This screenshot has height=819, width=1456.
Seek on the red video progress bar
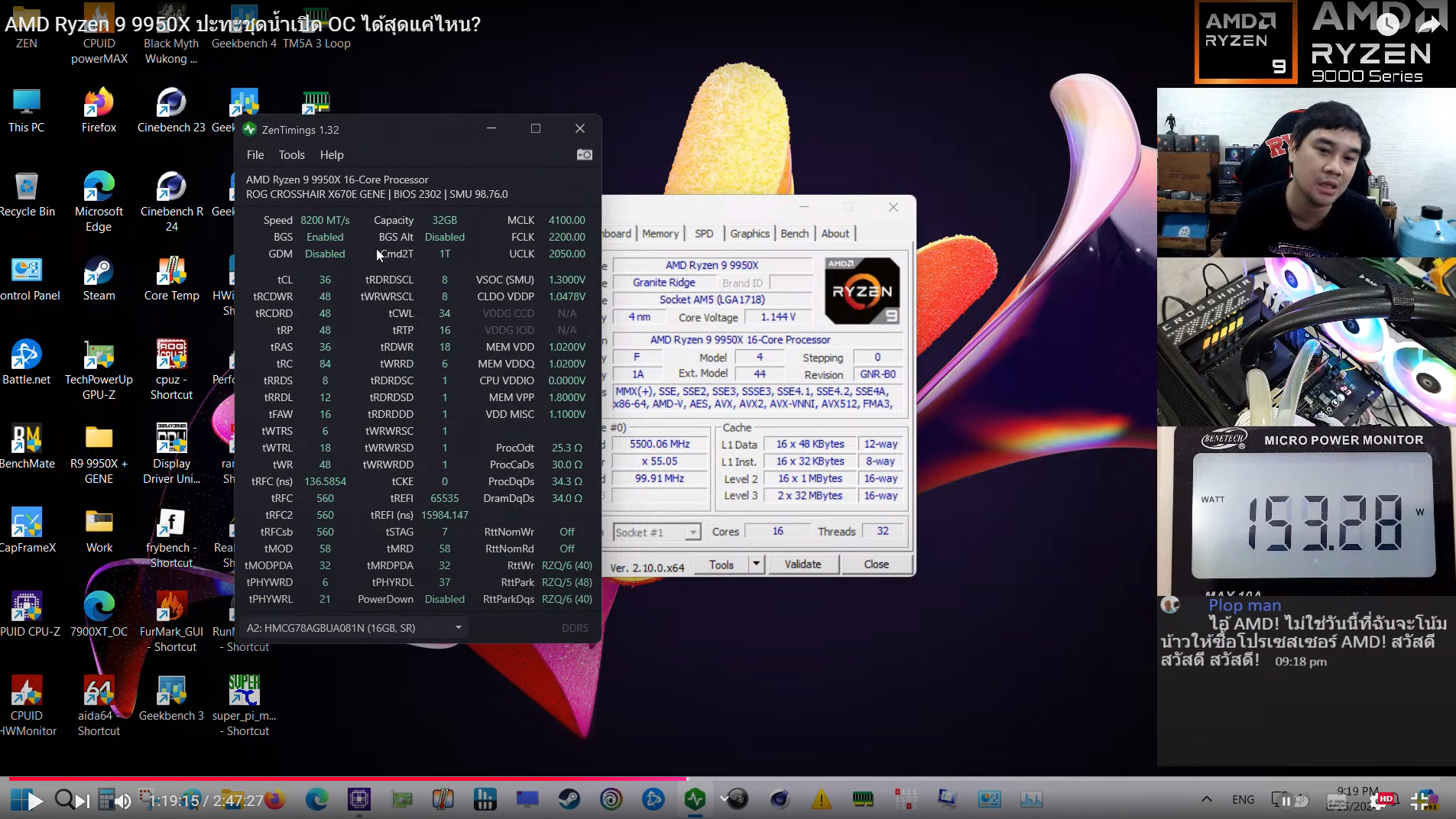point(344,779)
